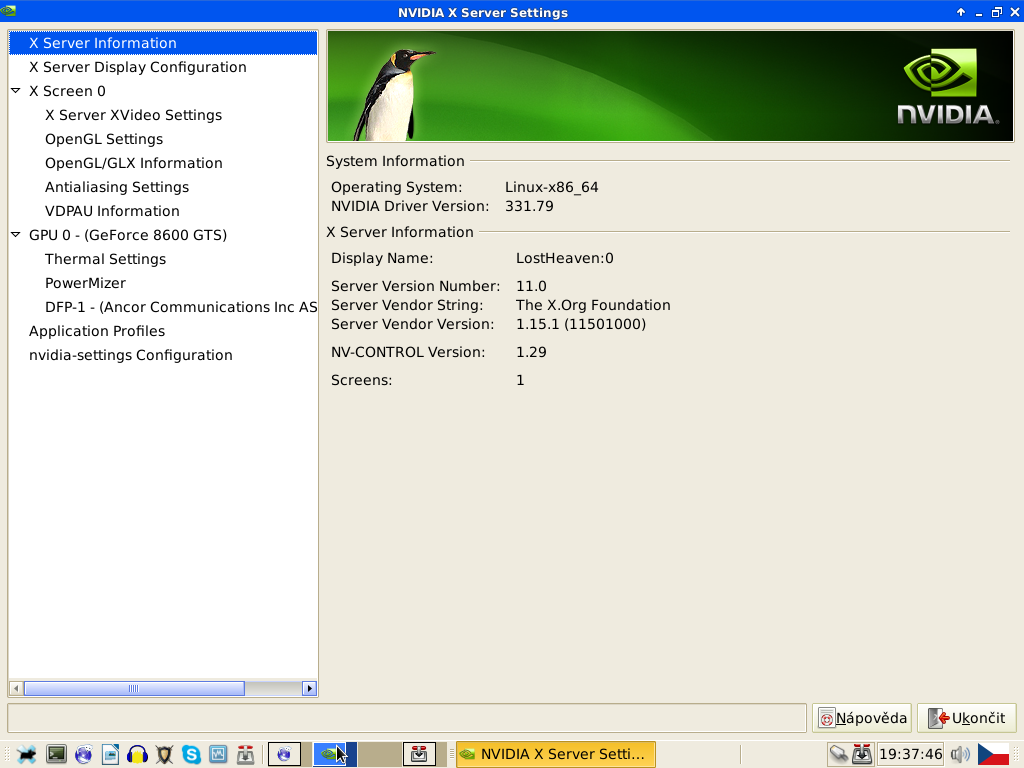Click the display name LostHeaven:0
The image size is (1024, 768).
(564, 258)
